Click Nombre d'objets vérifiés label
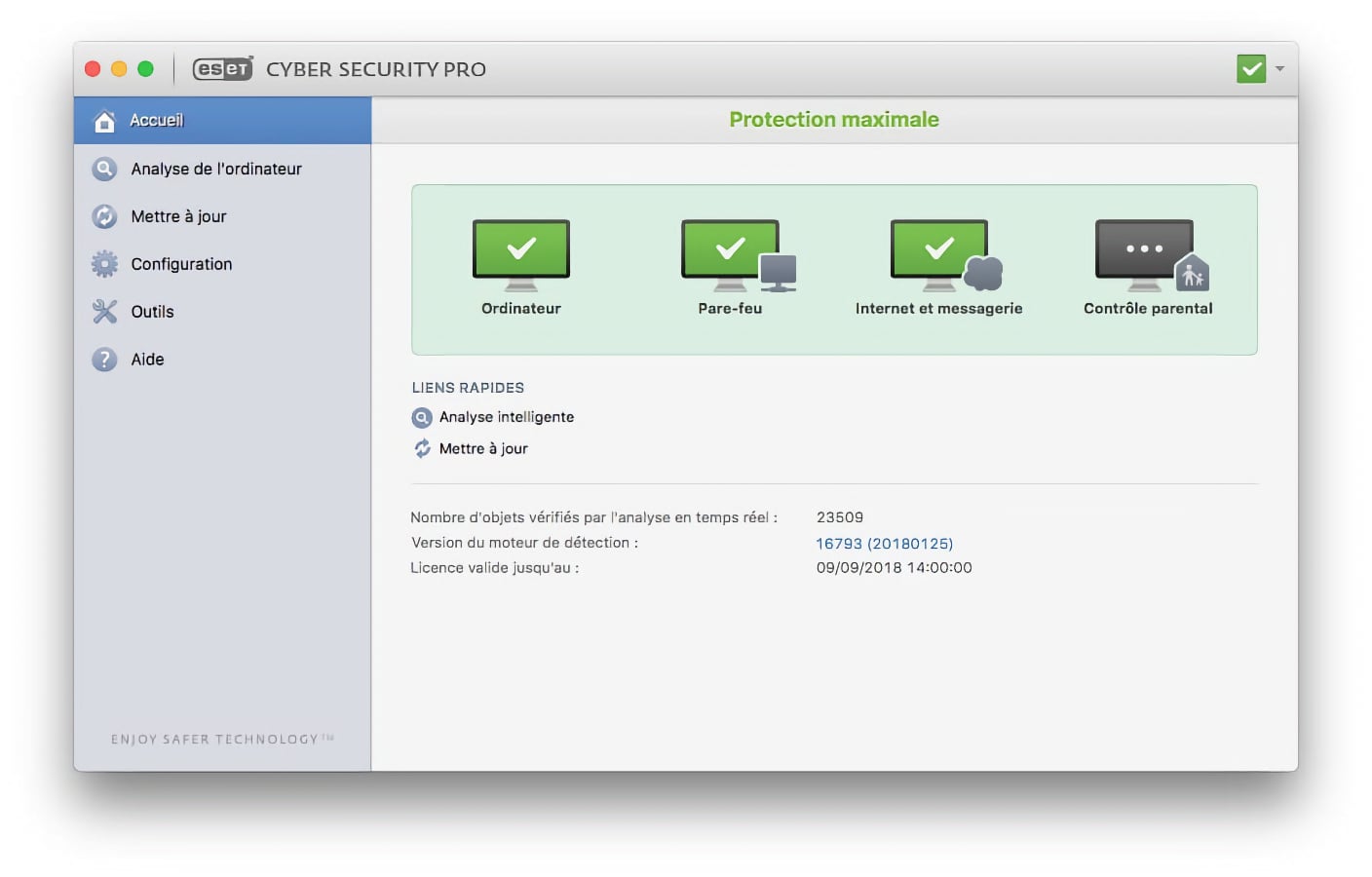Viewport: 1372px width, 877px height. [x=594, y=517]
